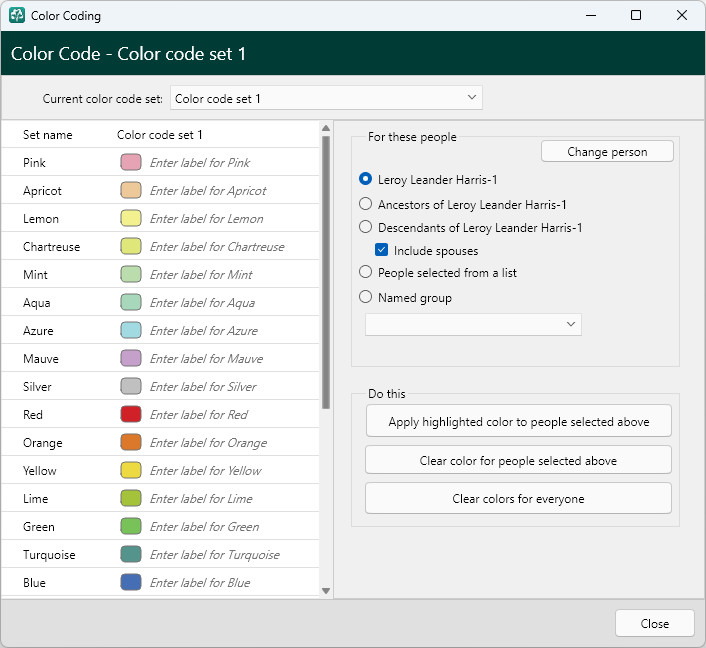Clear color for people selected above
This screenshot has width=706, height=648.
pos(518,460)
